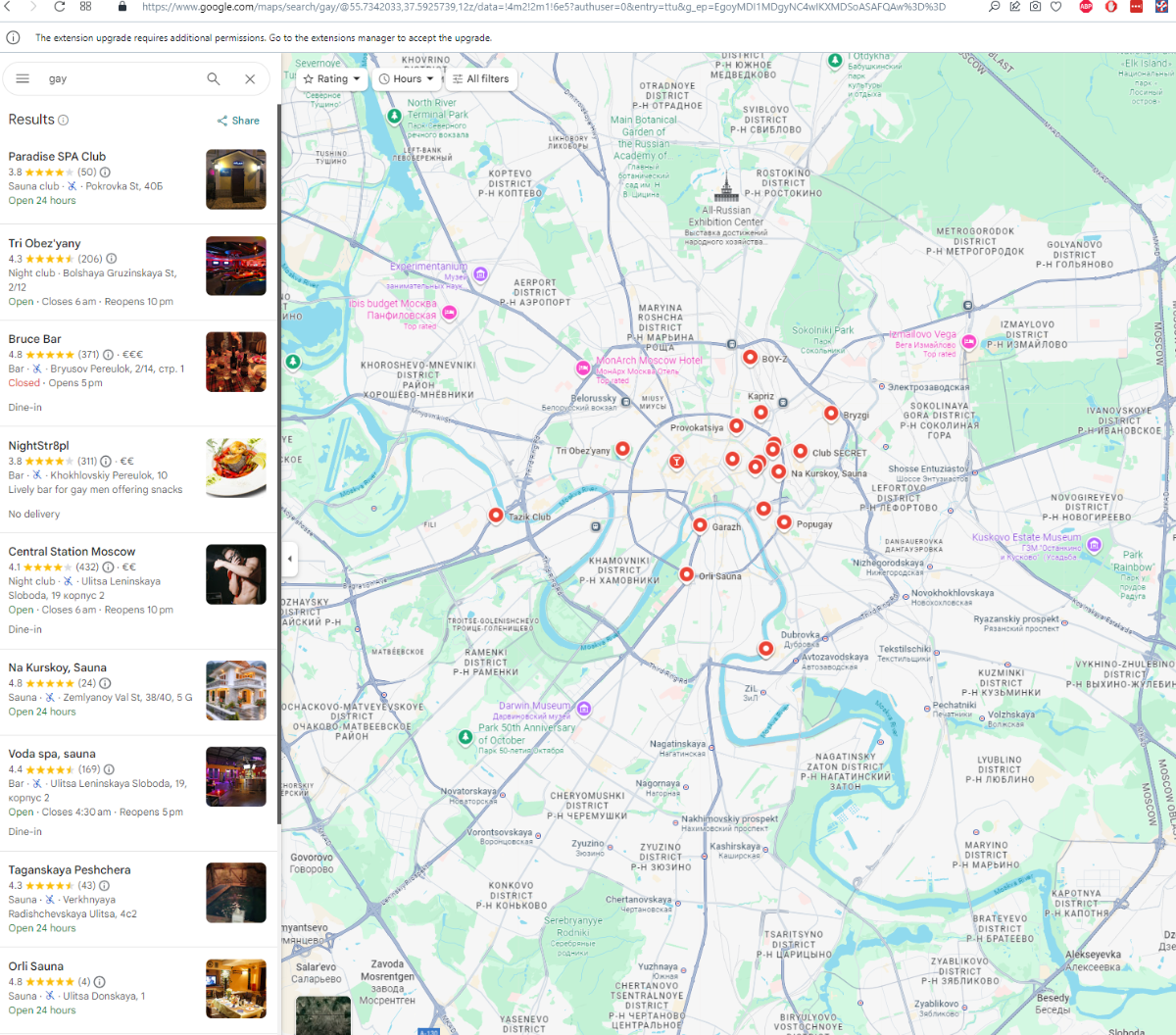The width and height of the screenshot is (1176, 1035).
Task: Collapse the side panel with the arrow
Action: tap(289, 559)
